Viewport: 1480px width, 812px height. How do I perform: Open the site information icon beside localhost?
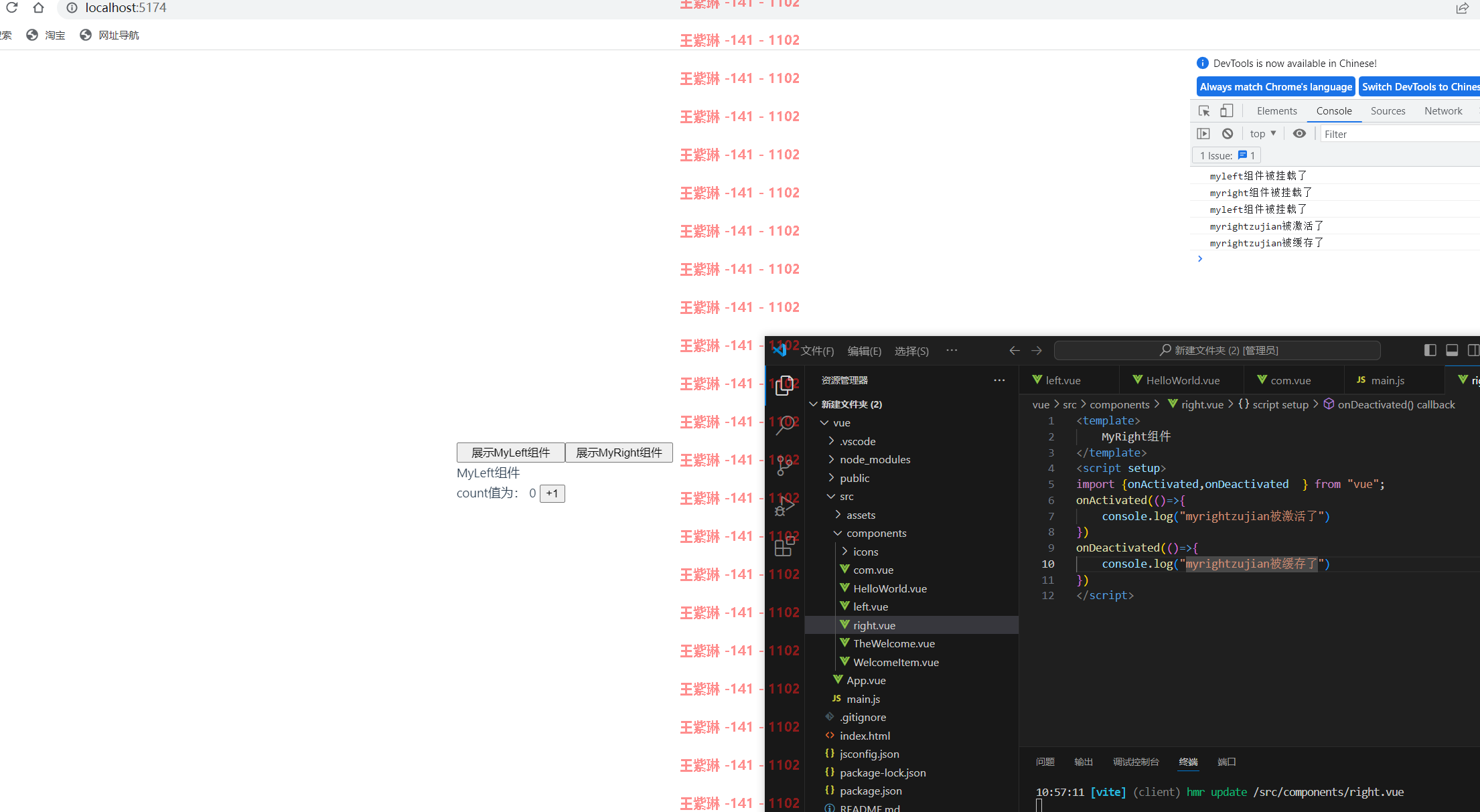(x=72, y=7)
